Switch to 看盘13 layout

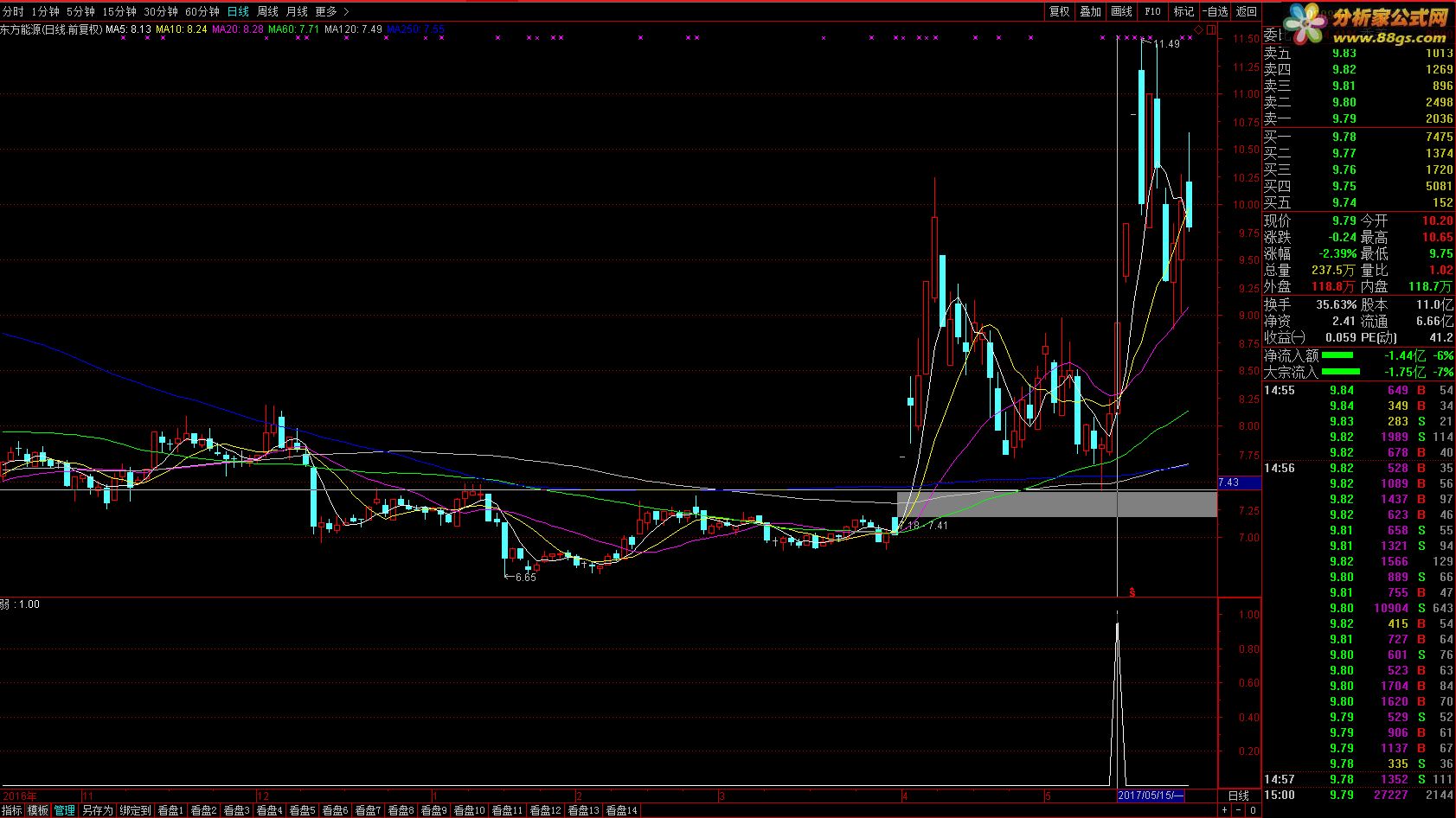click(584, 810)
